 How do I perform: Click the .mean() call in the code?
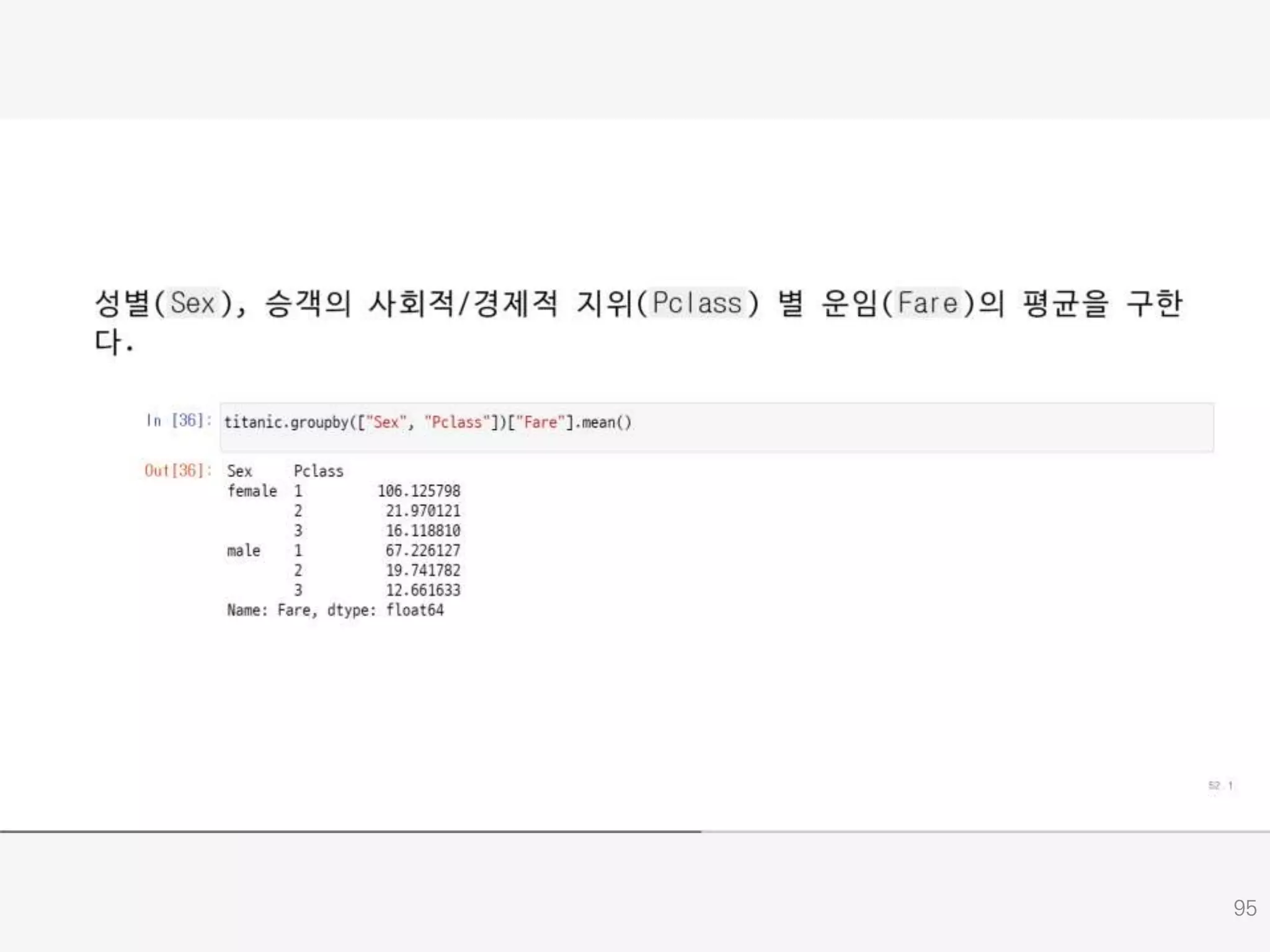click(605, 423)
